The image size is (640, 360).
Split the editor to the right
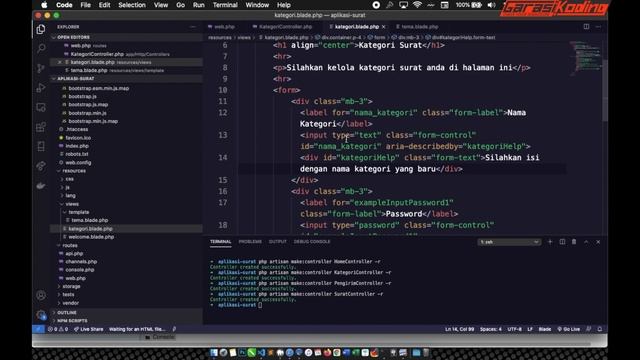coord(586,27)
